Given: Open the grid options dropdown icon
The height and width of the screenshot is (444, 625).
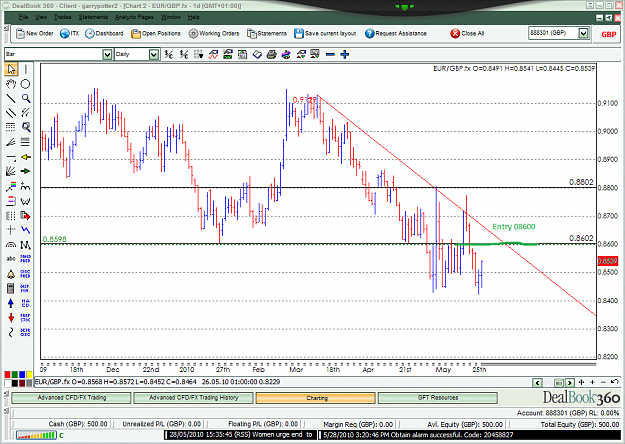Looking at the screenshot, I should 199,54.
